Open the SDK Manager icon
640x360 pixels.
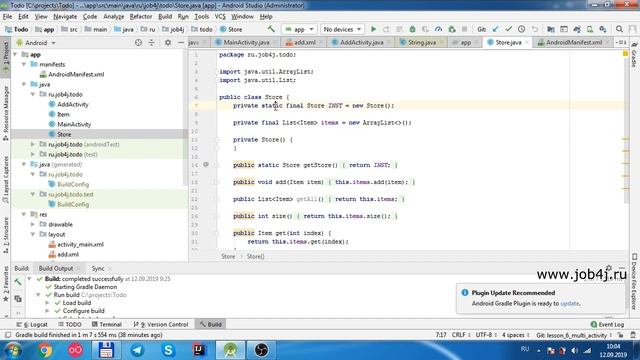(x=603, y=29)
